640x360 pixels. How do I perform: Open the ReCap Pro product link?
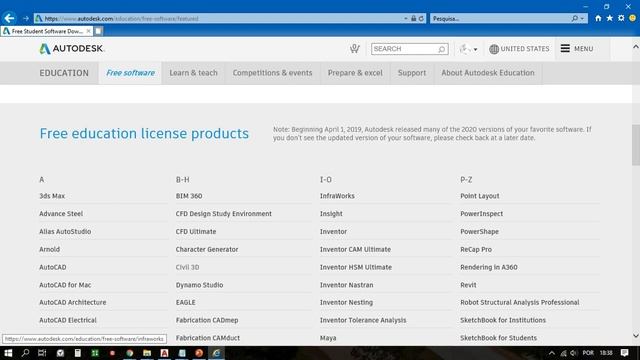[x=476, y=249]
